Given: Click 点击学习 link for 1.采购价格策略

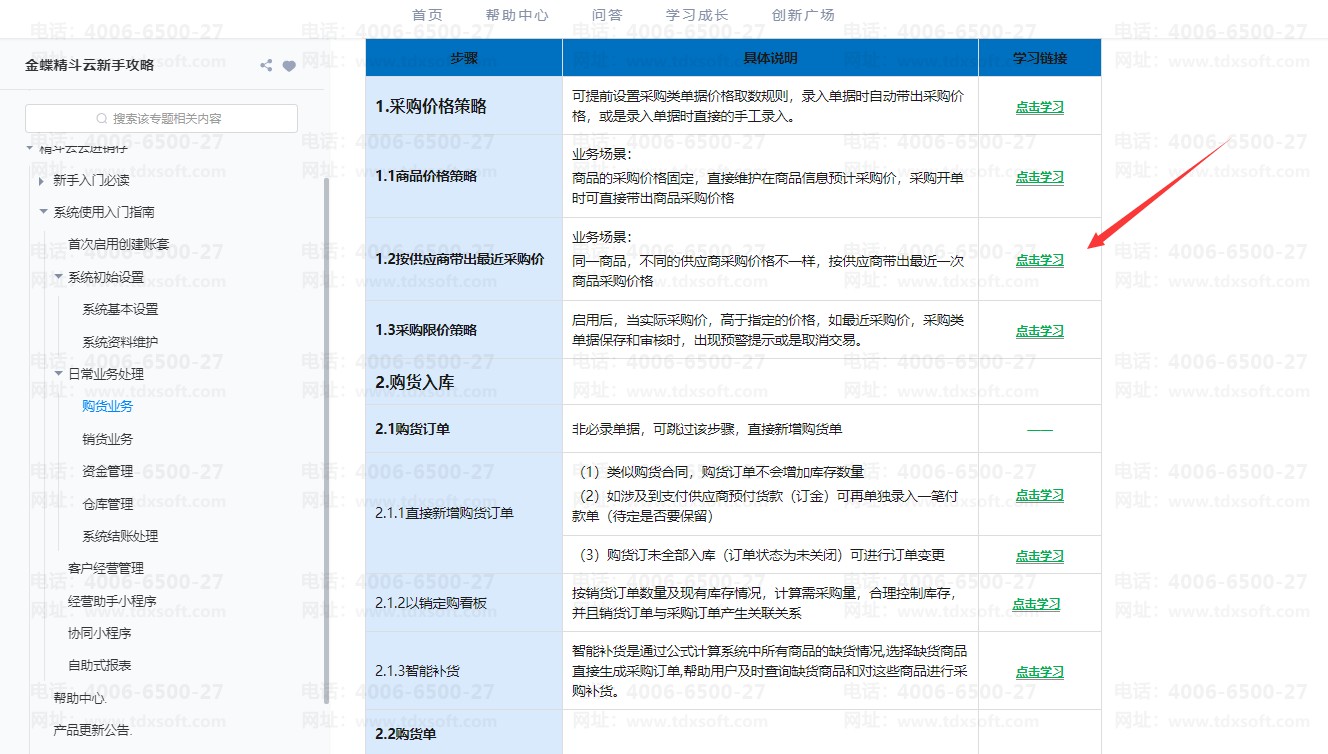Looking at the screenshot, I should 1039,107.
